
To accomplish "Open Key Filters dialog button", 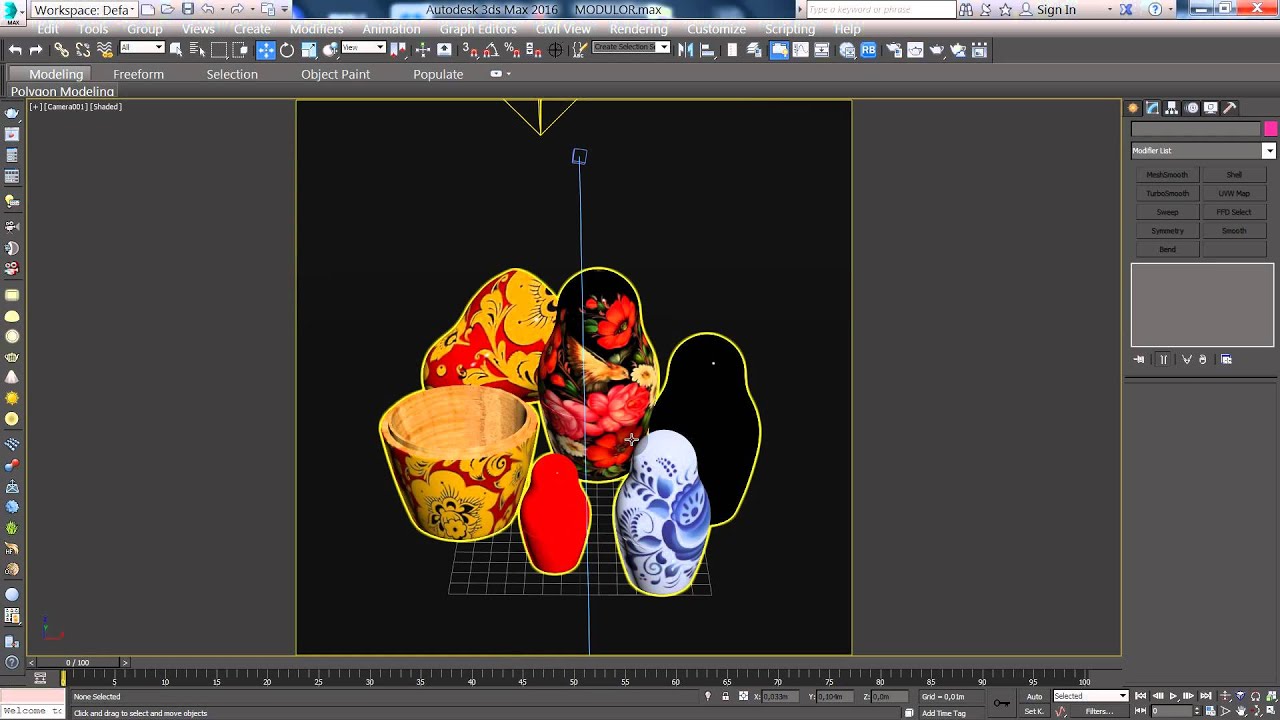I will tap(1099, 711).
